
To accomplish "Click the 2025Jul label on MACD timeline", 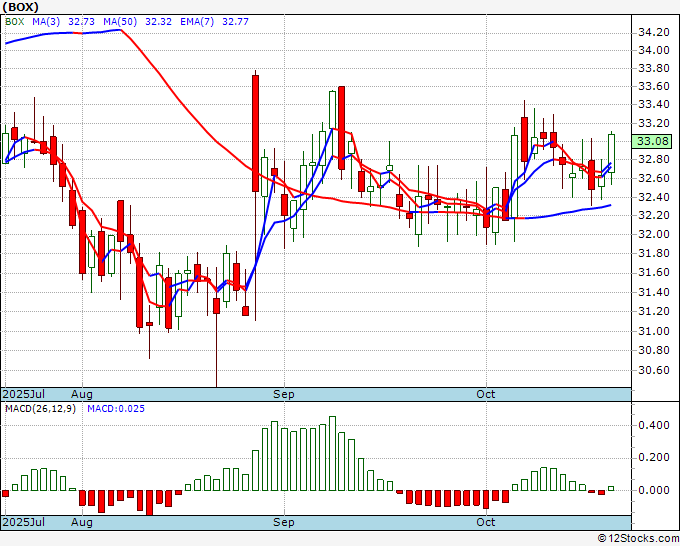I will click(23, 522).
